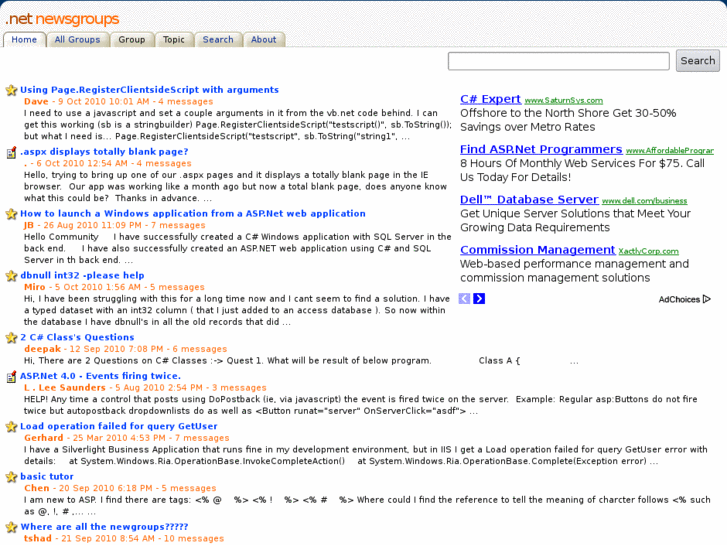Click the "8 Hours Of Monthly Web Services" ad description
The height and width of the screenshot is (545, 727).
point(582,170)
